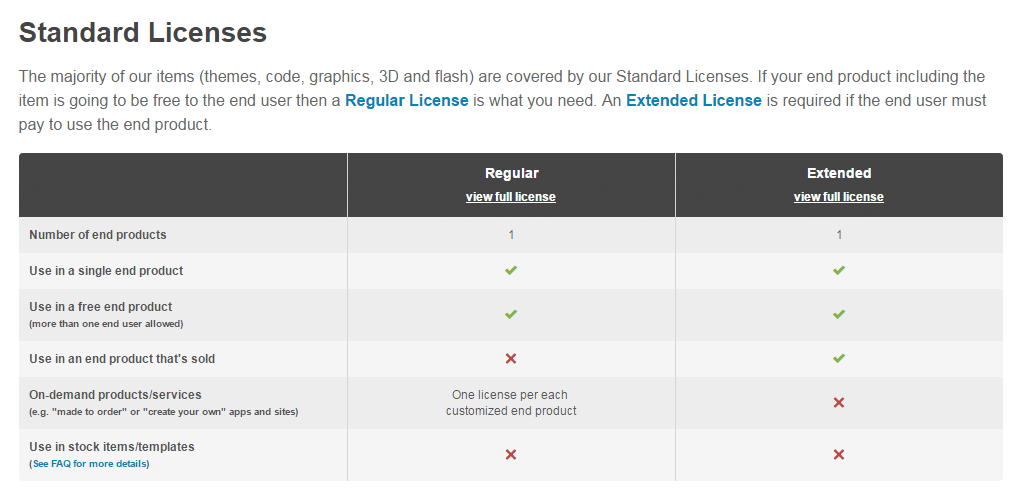Image resolution: width=1022 pixels, height=499 pixels.
Task: Click the 'Number of end products' row label
Action: pyautogui.click(x=98, y=235)
